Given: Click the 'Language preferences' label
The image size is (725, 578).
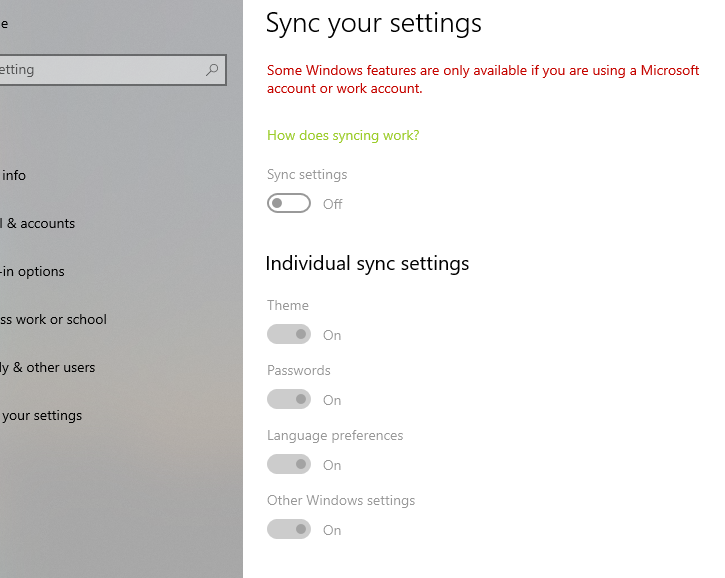Looking at the screenshot, I should pos(335,436).
